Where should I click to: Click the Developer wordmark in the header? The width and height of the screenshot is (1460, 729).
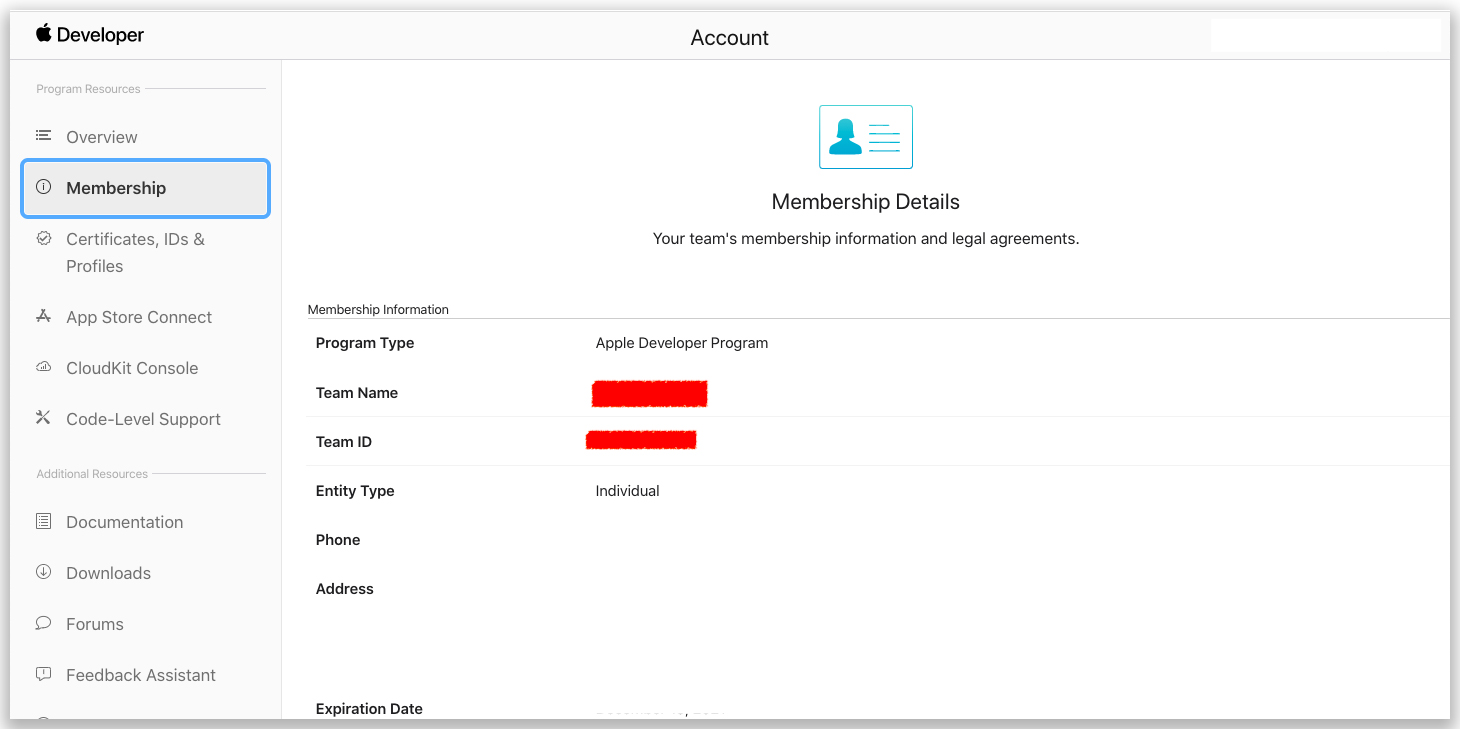[x=100, y=35]
